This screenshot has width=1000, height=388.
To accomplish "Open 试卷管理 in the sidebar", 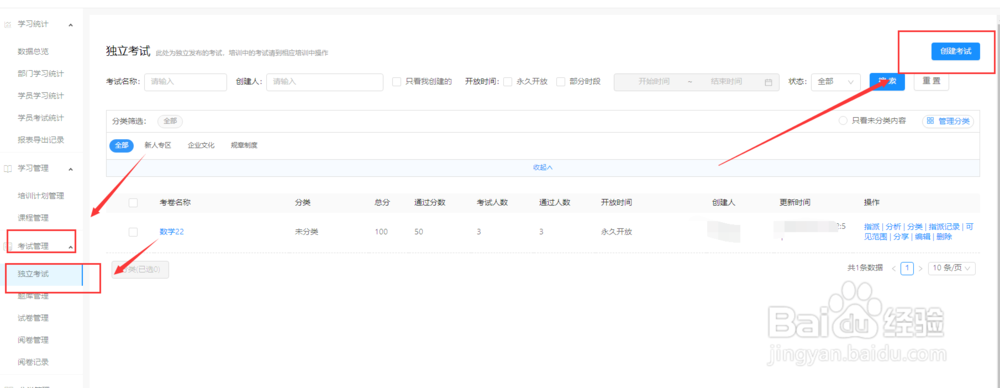I will pyautogui.click(x=33, y=318).
